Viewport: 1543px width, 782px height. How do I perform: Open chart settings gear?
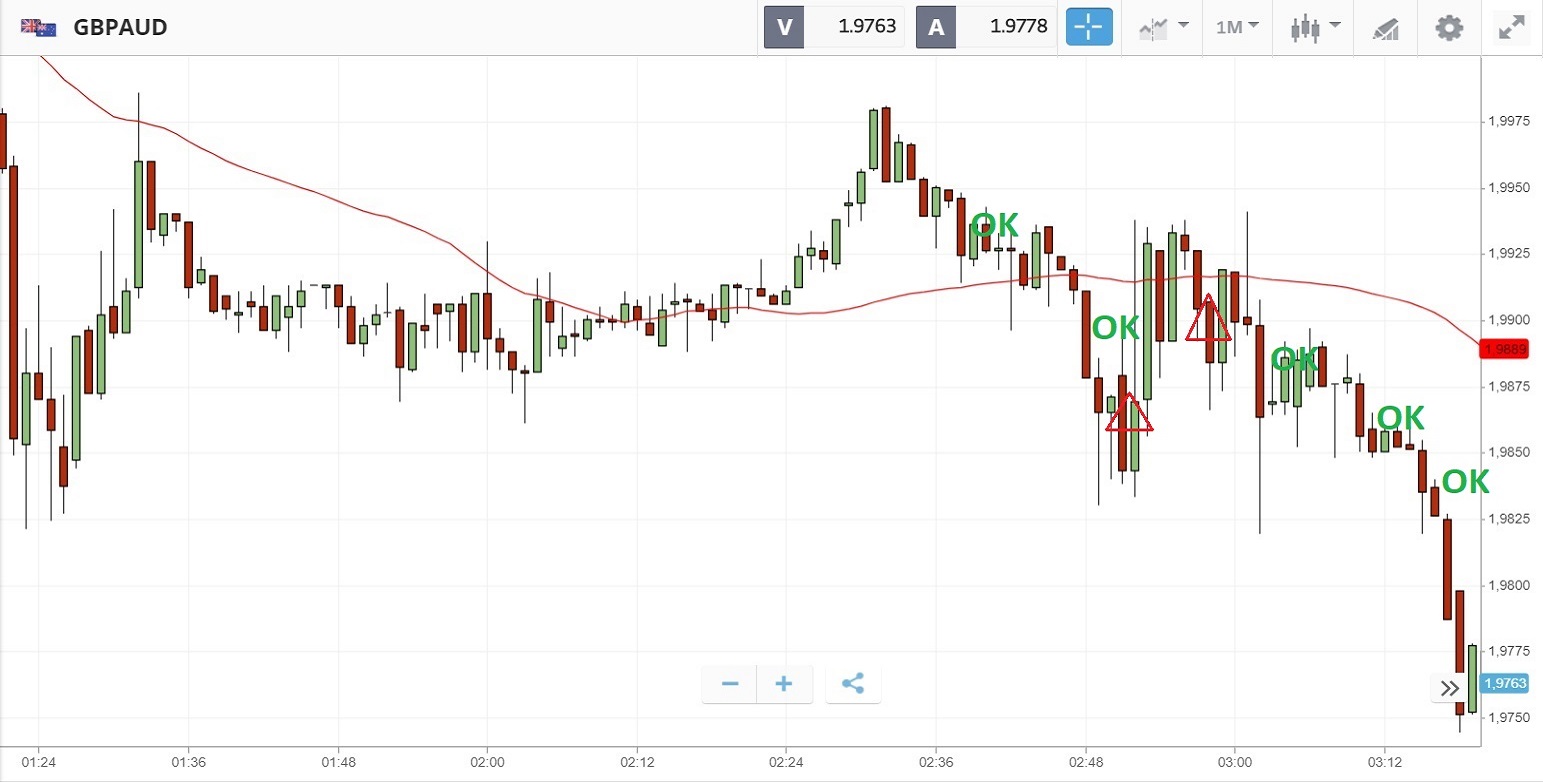click(1449, 27)
